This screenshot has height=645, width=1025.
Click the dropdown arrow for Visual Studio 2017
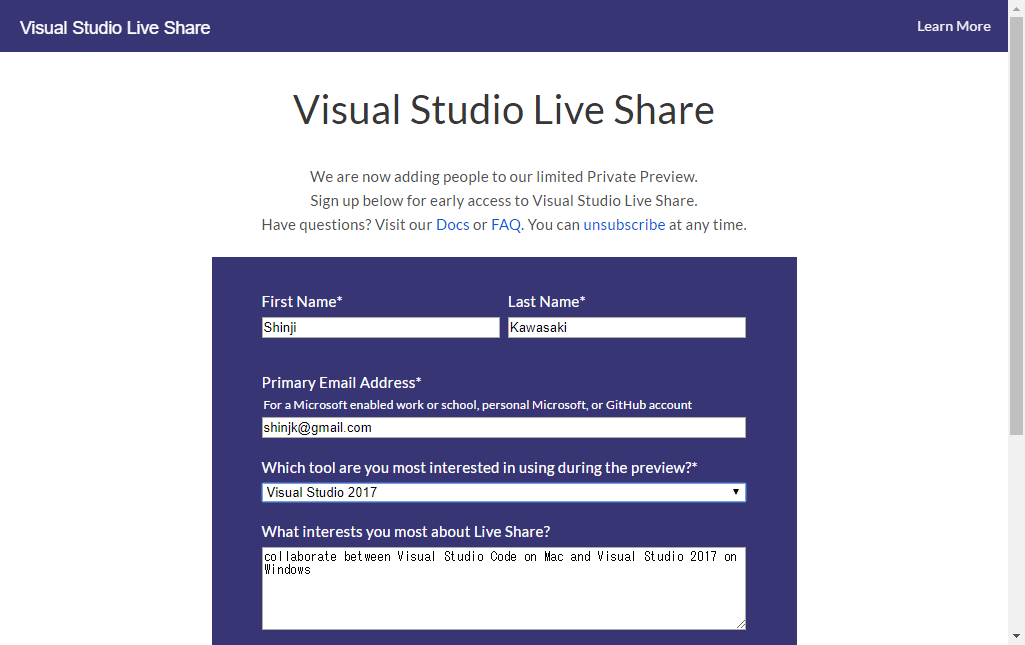click(737, 491)
